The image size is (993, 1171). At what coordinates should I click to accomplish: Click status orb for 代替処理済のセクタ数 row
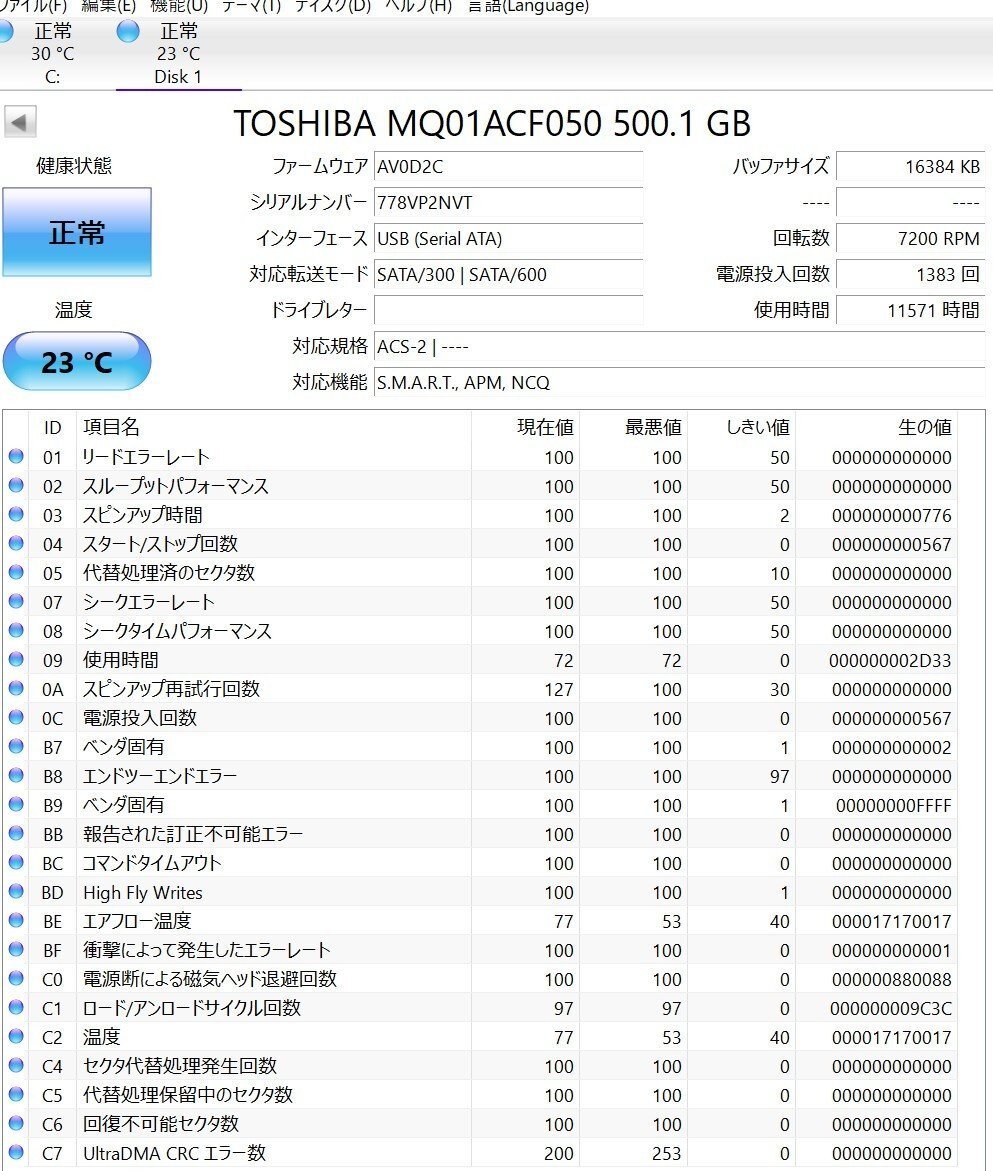click(x=16, y=573)
